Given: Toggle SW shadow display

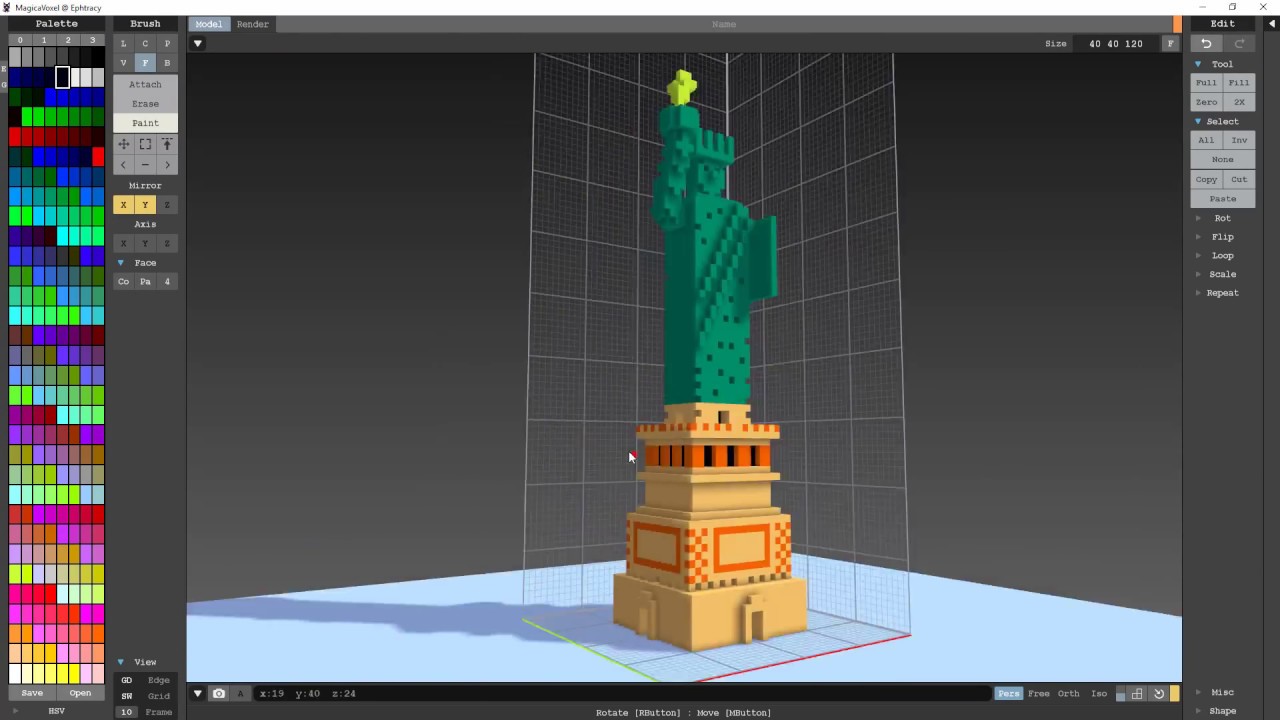Looking at the screenshot, I should click(126, 696).
